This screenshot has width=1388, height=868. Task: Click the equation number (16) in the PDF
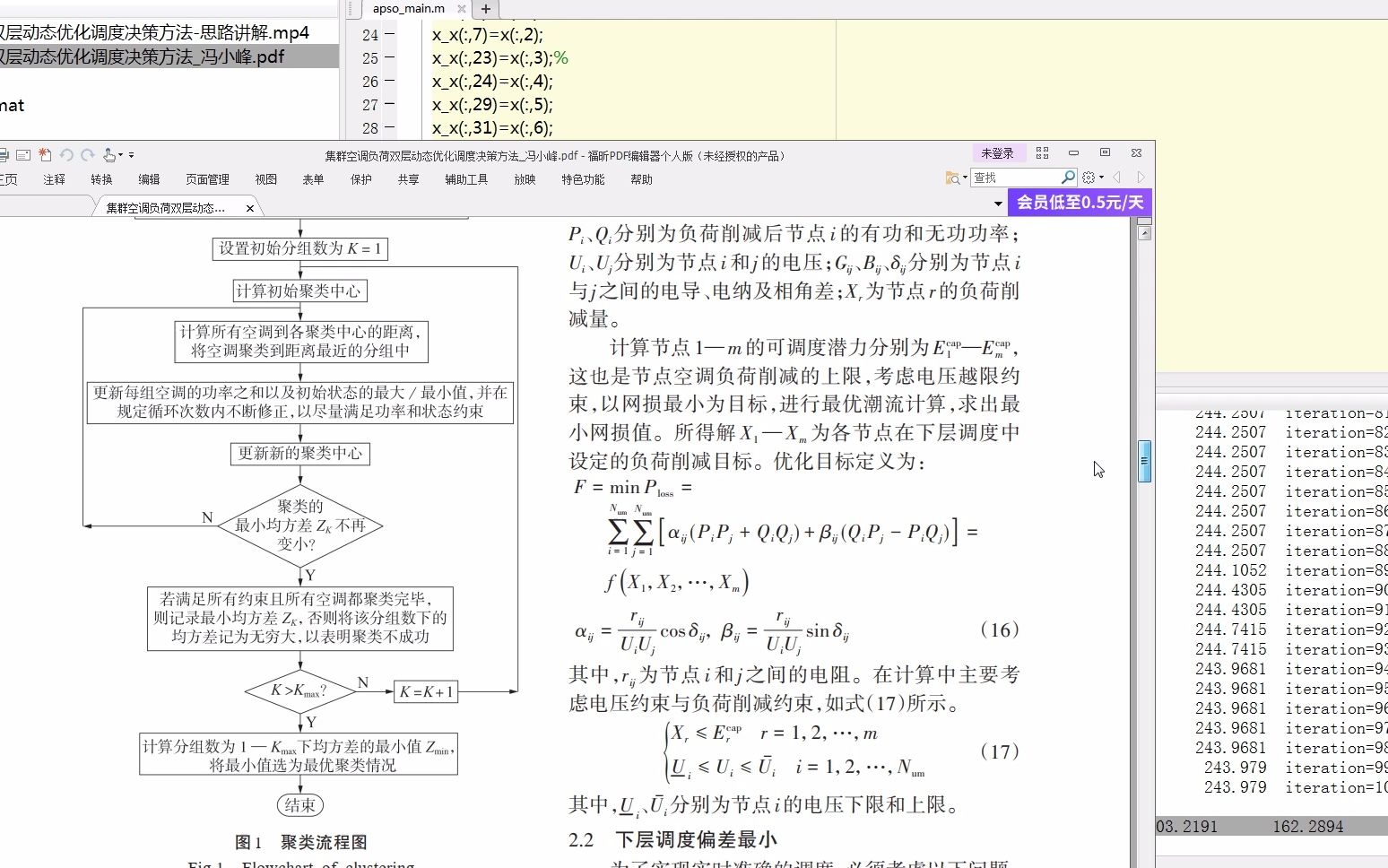[1000, 629]
